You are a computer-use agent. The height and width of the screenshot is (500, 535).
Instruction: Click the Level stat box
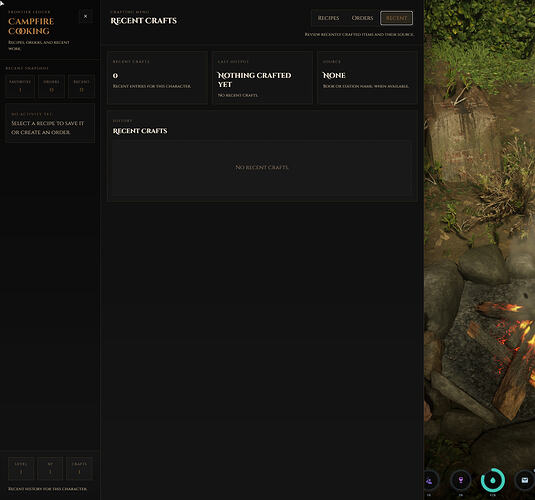click(21, 468)
